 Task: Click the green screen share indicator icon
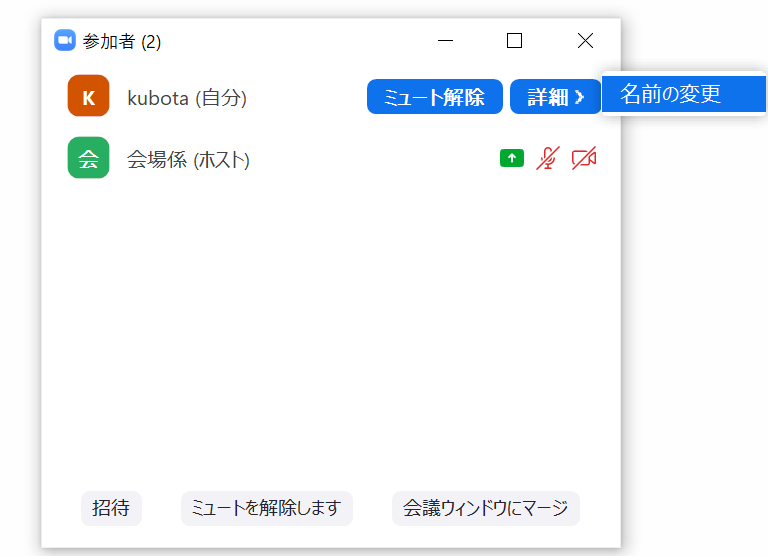[x=512, y=158]
